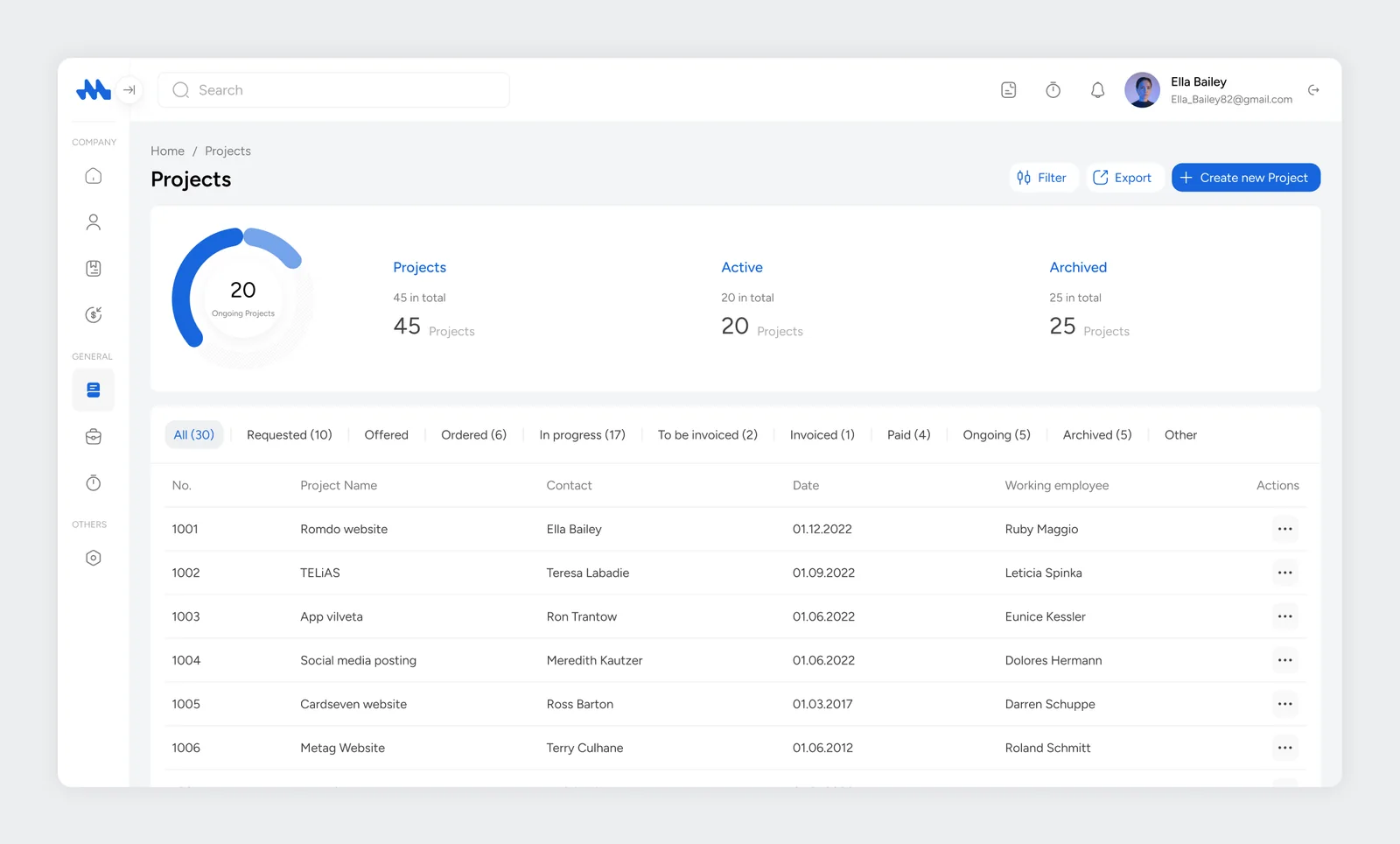
Task: Click contact Meredith Kautzer
Action: 594,660
